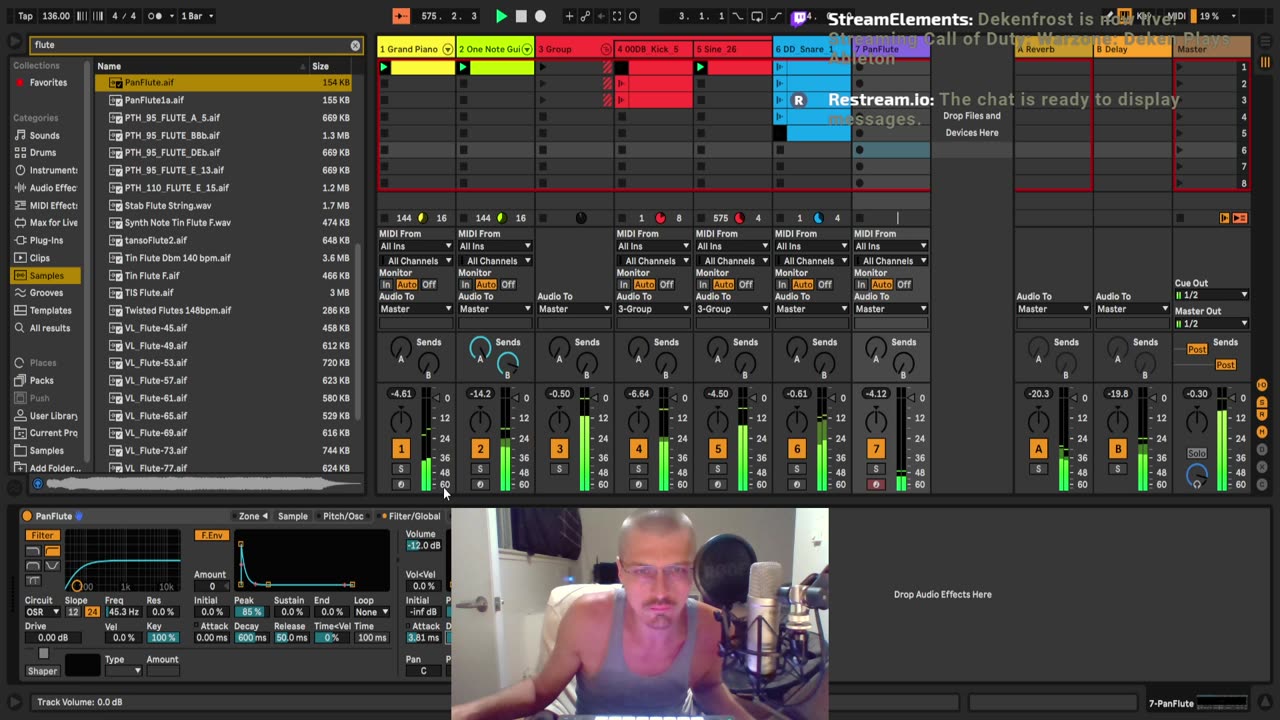Set track 7 Monitor to Off

coord(904,285)
